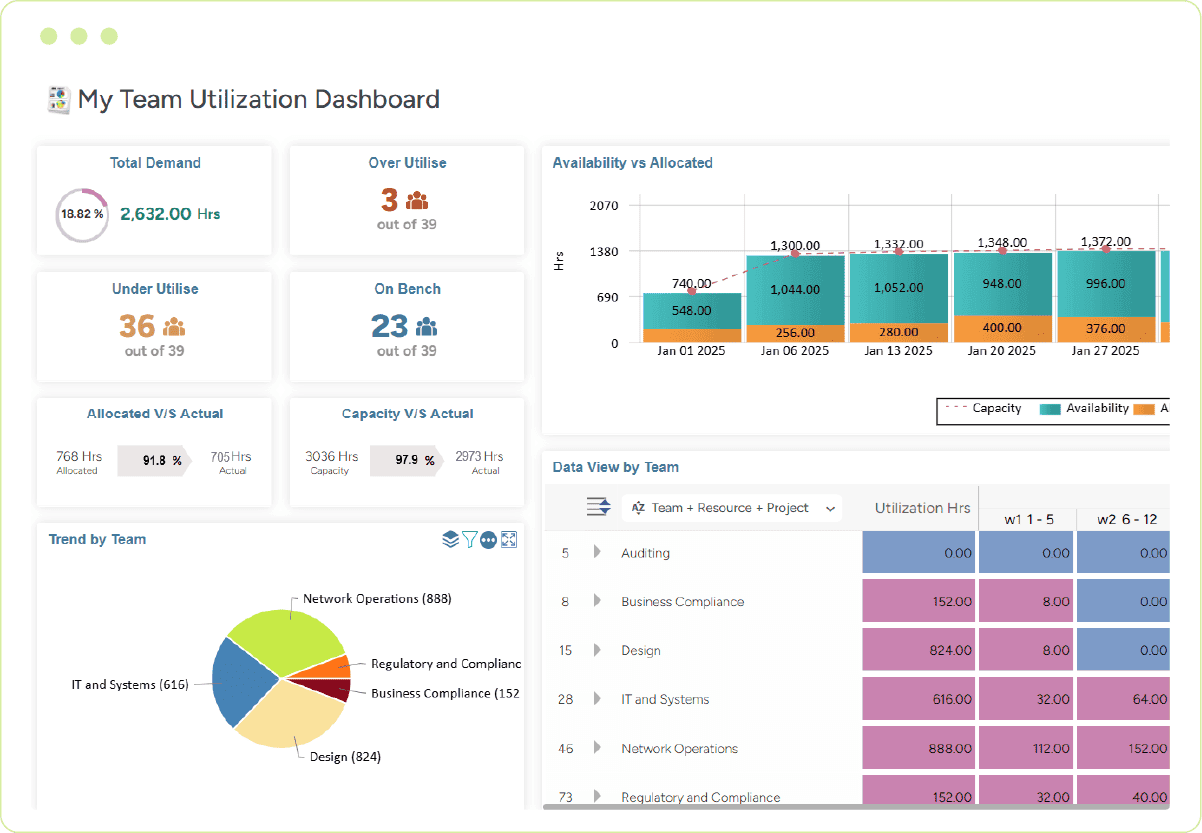Open layer options in Trend by Team panel
Image resolution: width=1202 pixels, height=833 pixels.
450,539
